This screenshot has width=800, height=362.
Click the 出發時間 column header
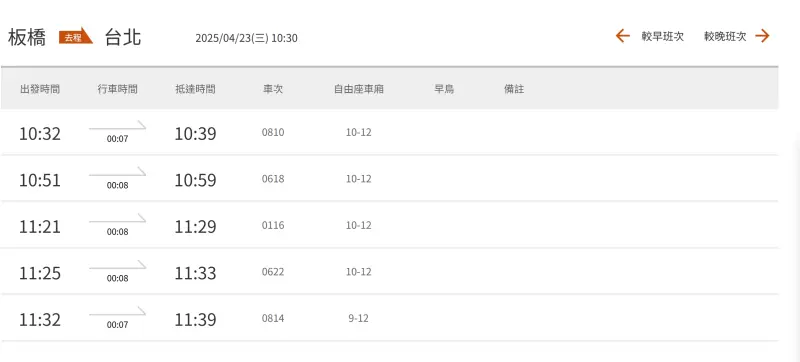pos(40,89)
